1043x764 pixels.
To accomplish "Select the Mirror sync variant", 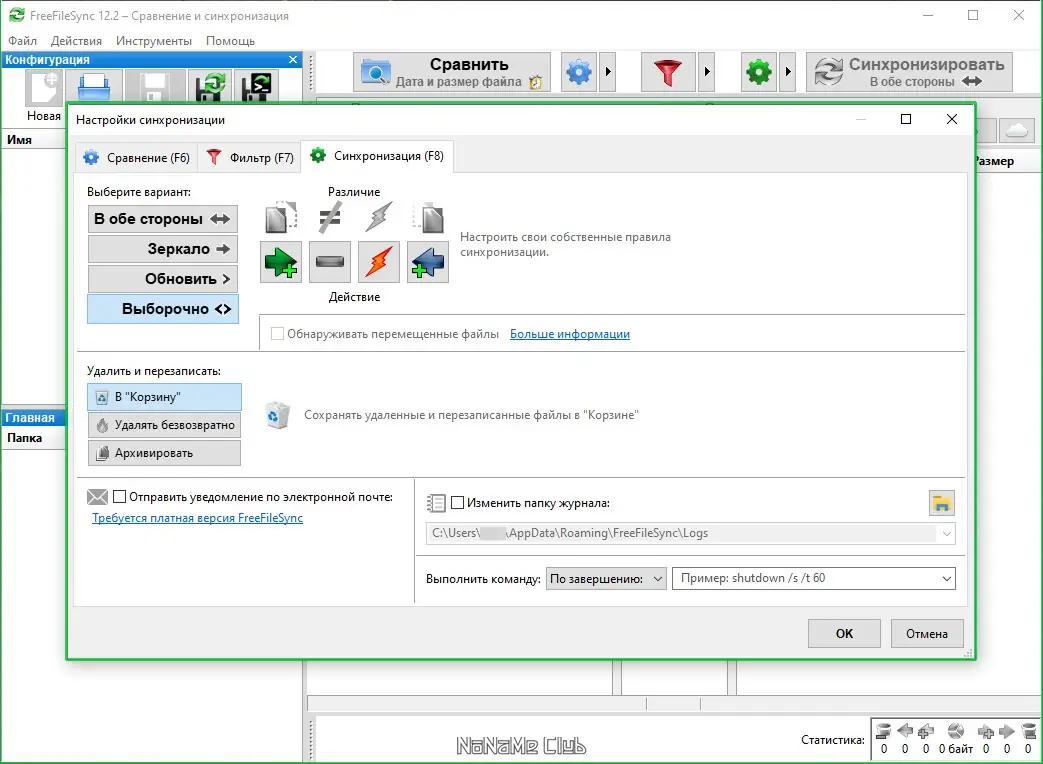I will click(x=163, y=249).
